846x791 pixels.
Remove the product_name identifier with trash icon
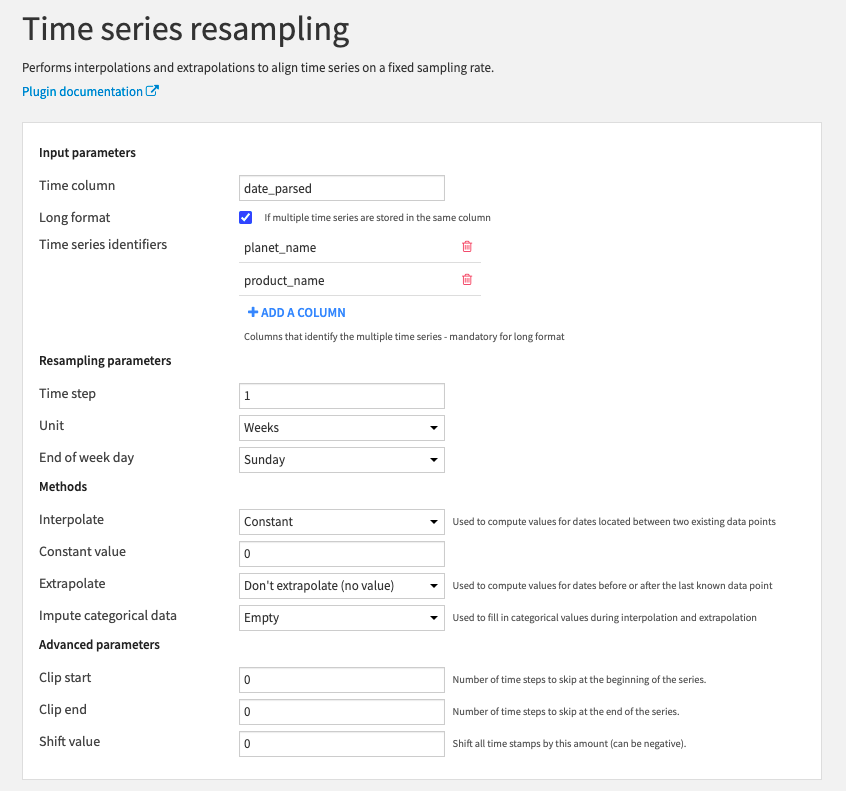pyautogui.click(x=466, y=280)
